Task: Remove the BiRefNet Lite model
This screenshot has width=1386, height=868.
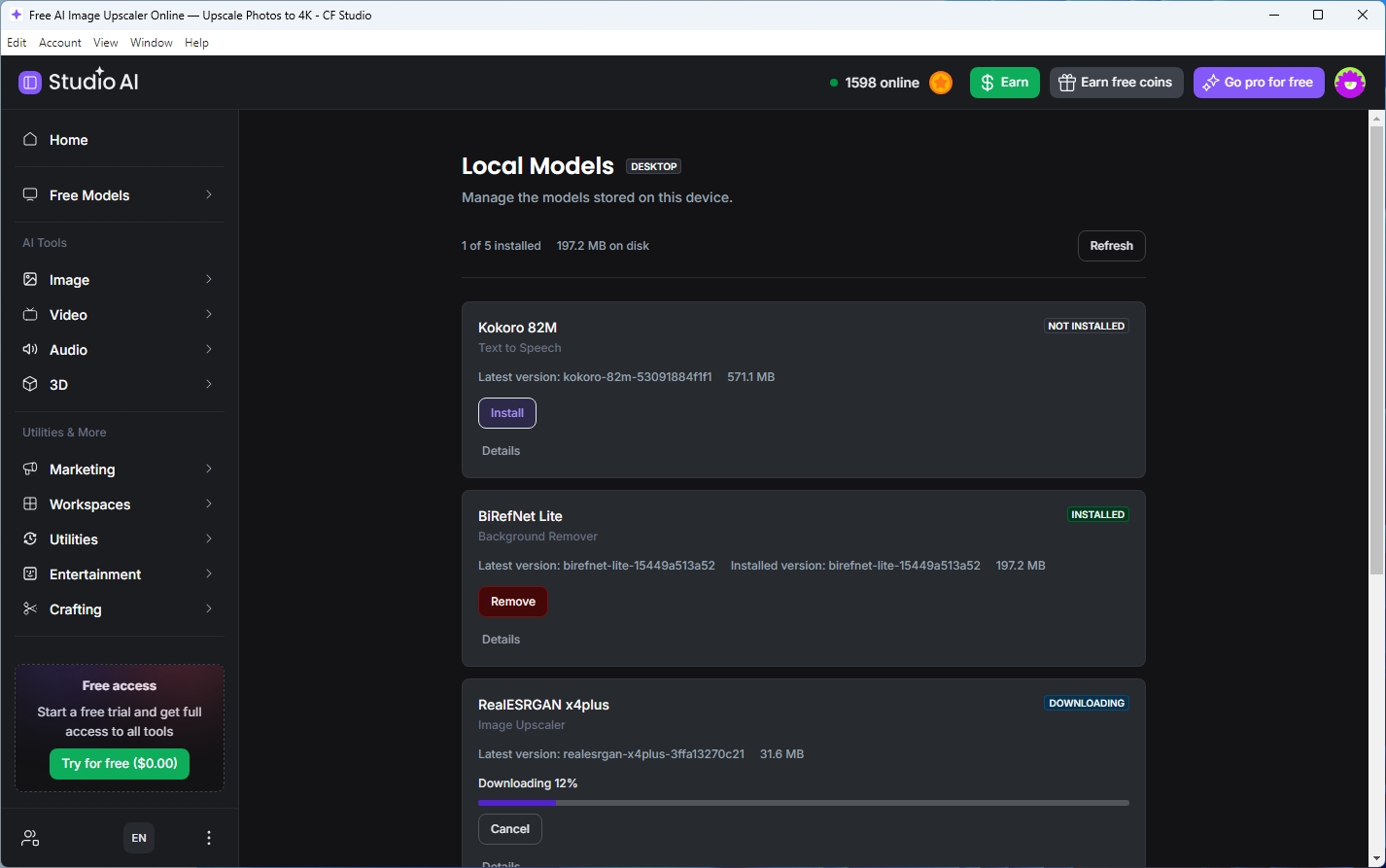Action: point(513,602)
